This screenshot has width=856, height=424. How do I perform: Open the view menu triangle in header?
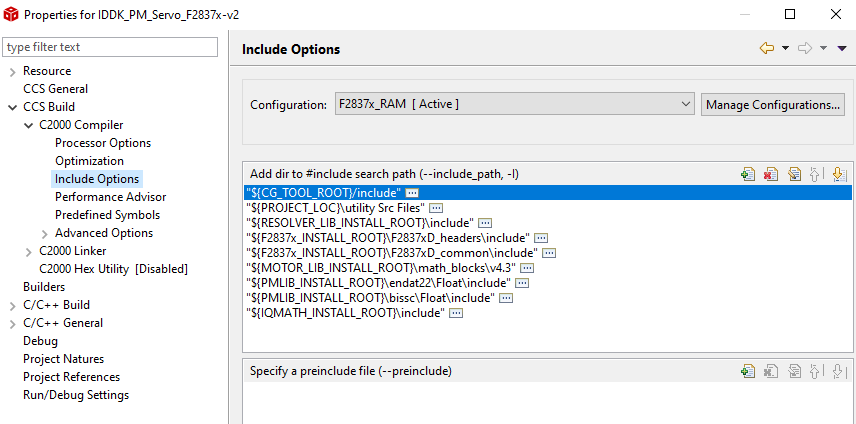[842, 48]
